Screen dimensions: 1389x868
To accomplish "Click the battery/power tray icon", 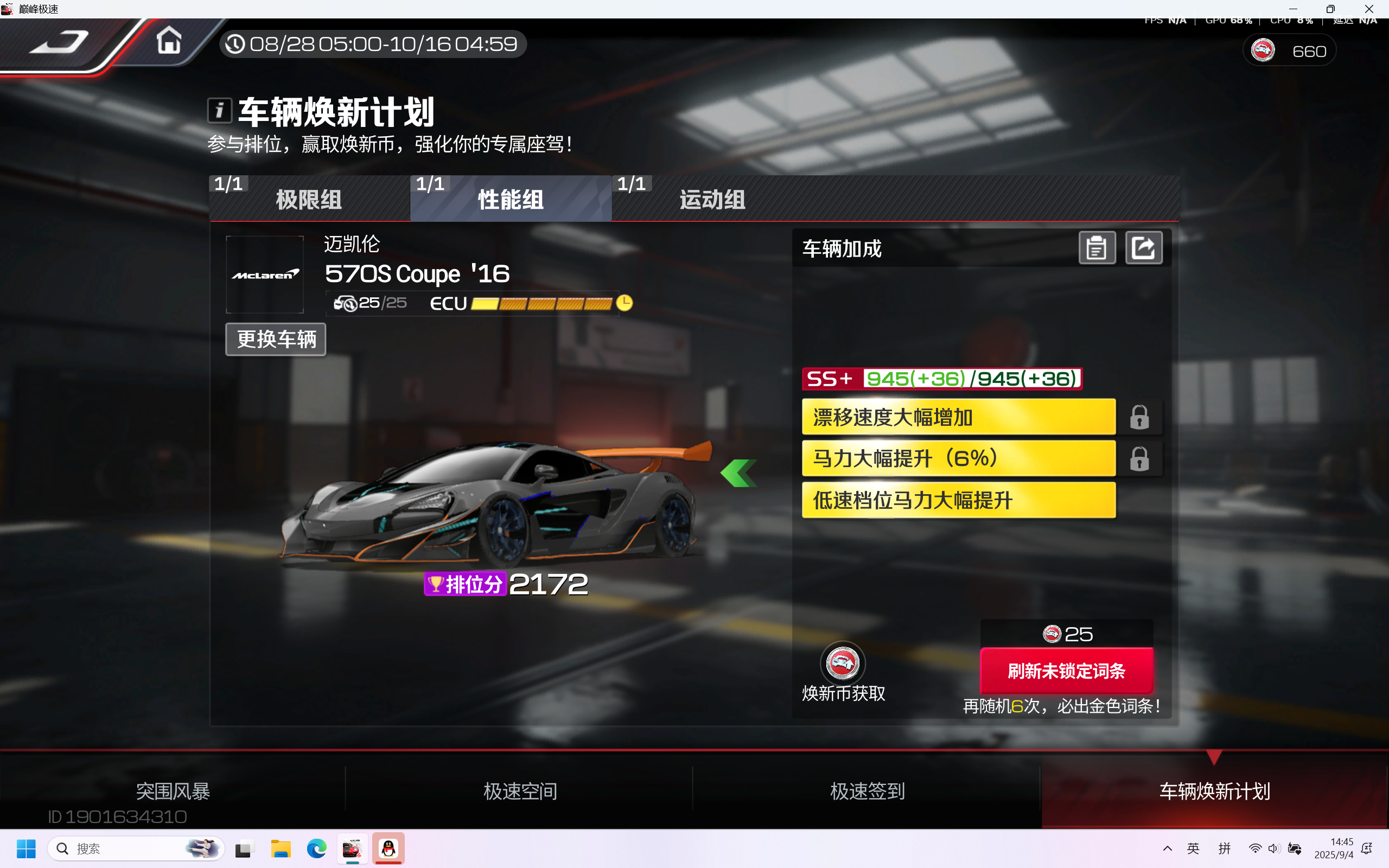I will pos(1294,848).
